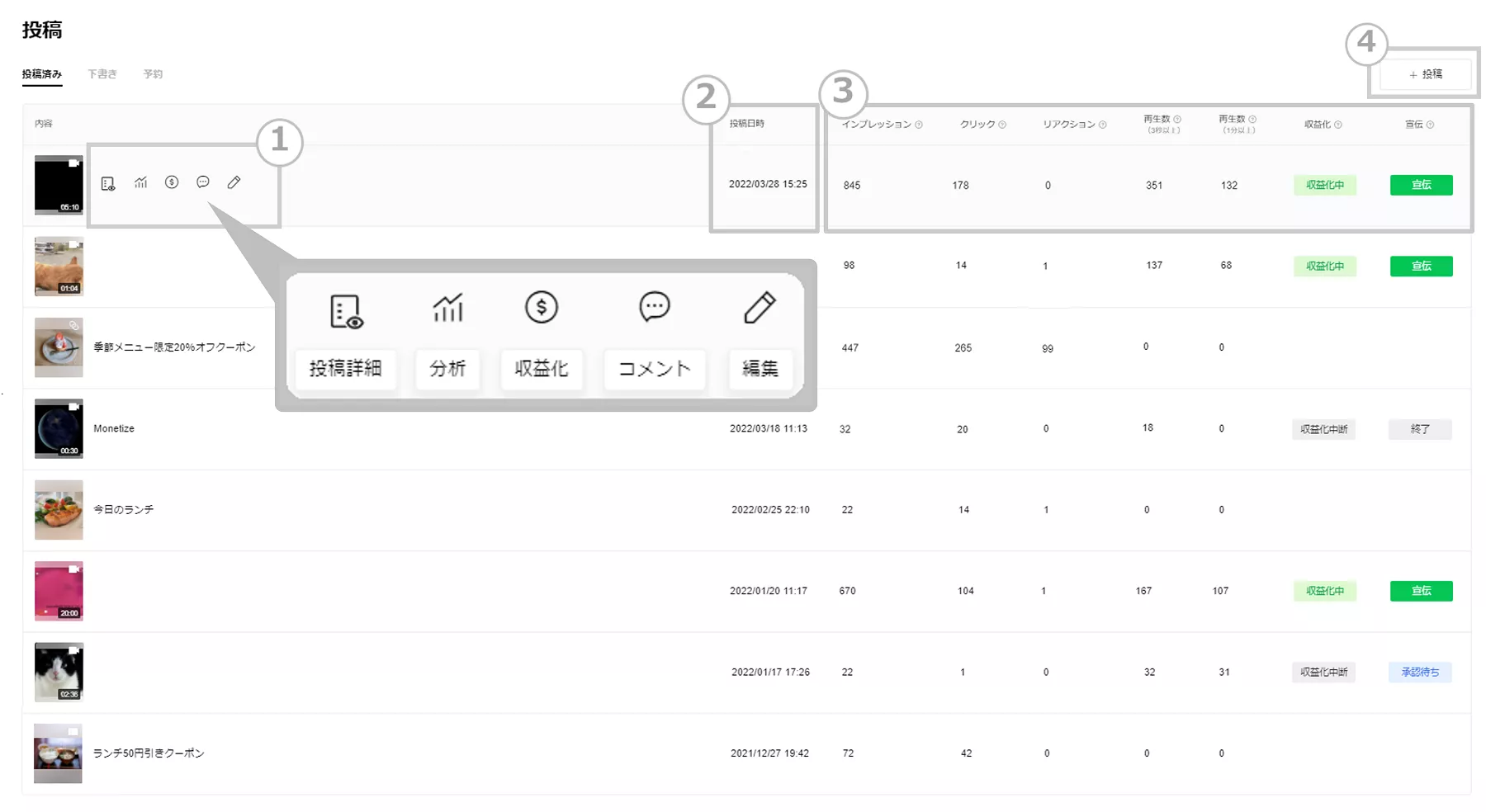Click the small analytics chart icon in first row
This screenshot has width=1486, height=812.
[141, 182]
